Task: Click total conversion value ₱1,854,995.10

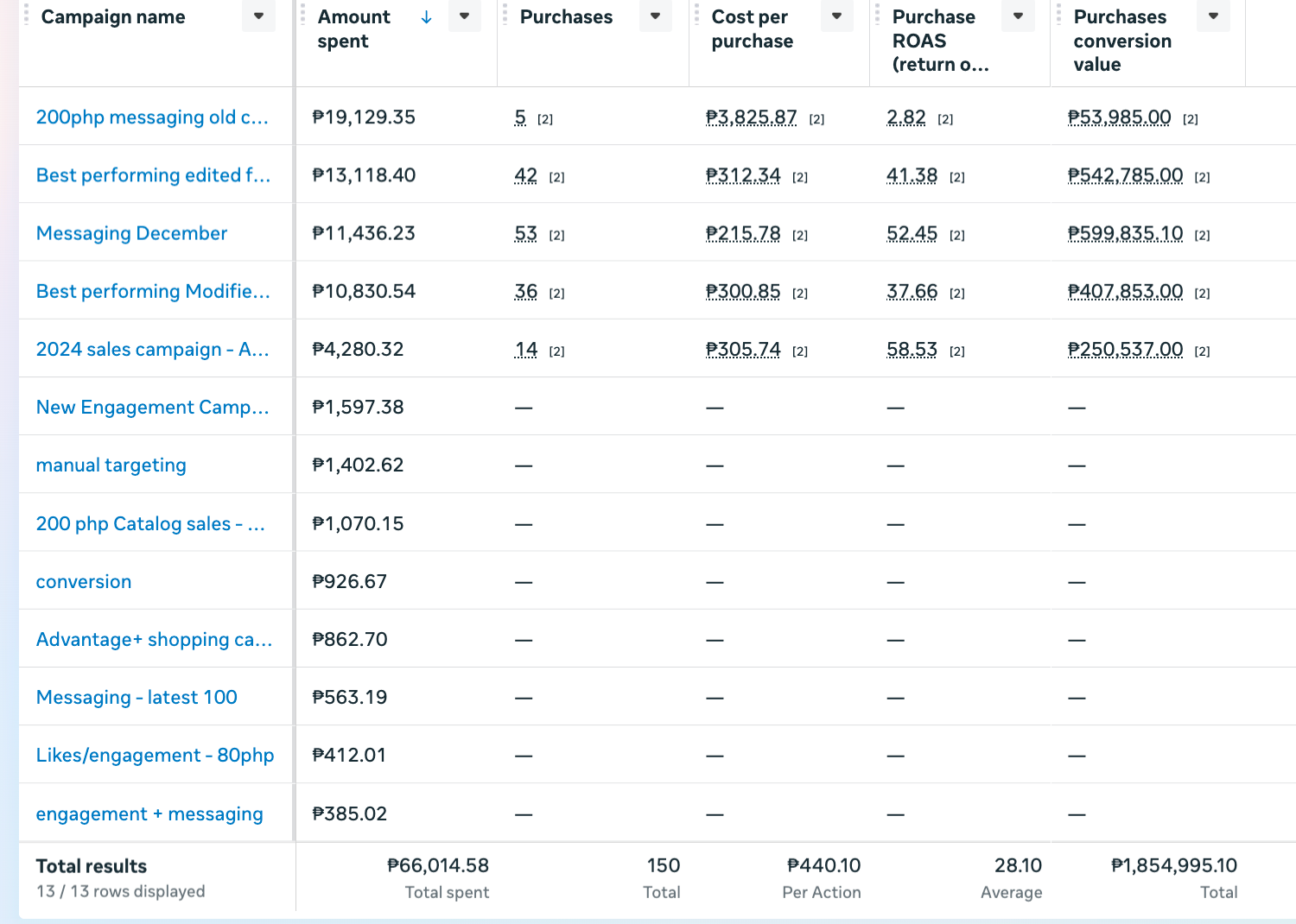Action: click(1174, 865)
